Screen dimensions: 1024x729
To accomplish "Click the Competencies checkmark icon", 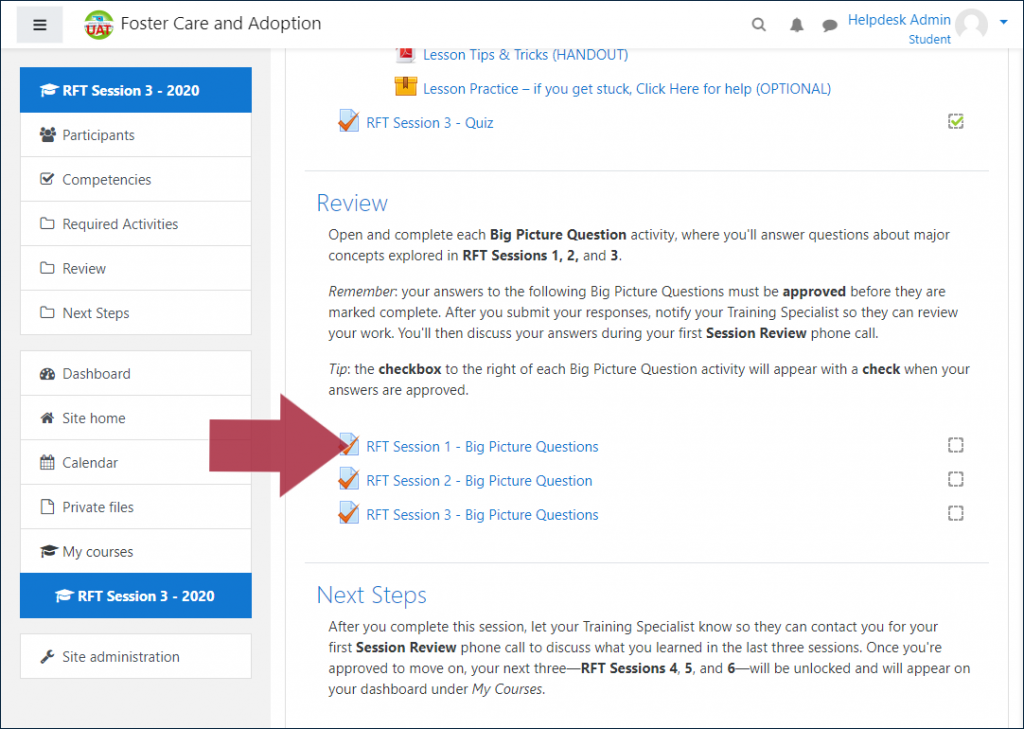I will point(47,179).
